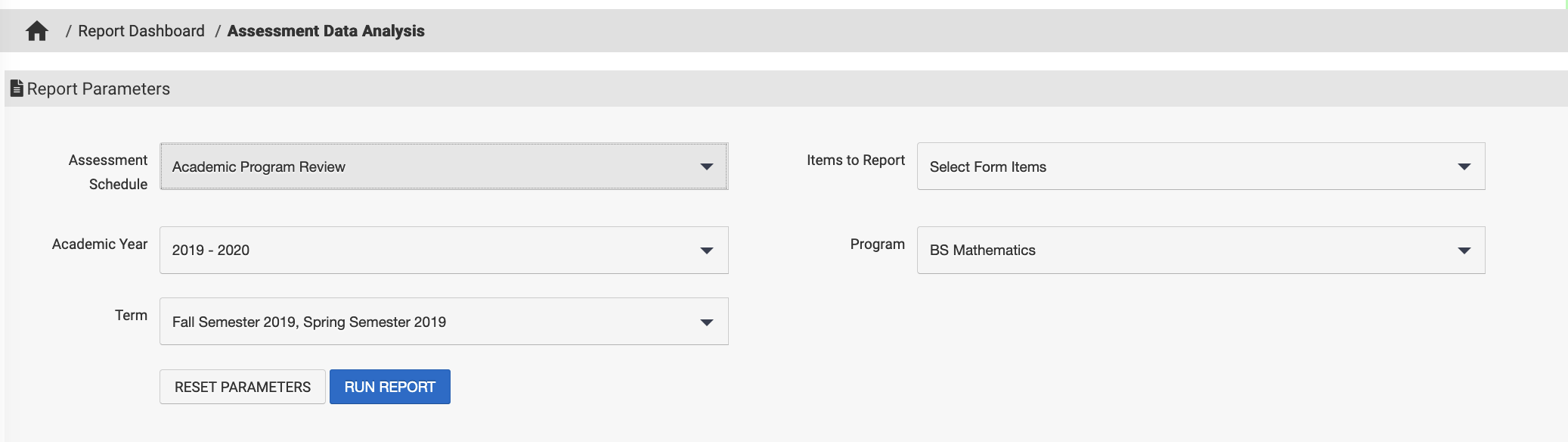Click the Program field label

tap(877, 244)
